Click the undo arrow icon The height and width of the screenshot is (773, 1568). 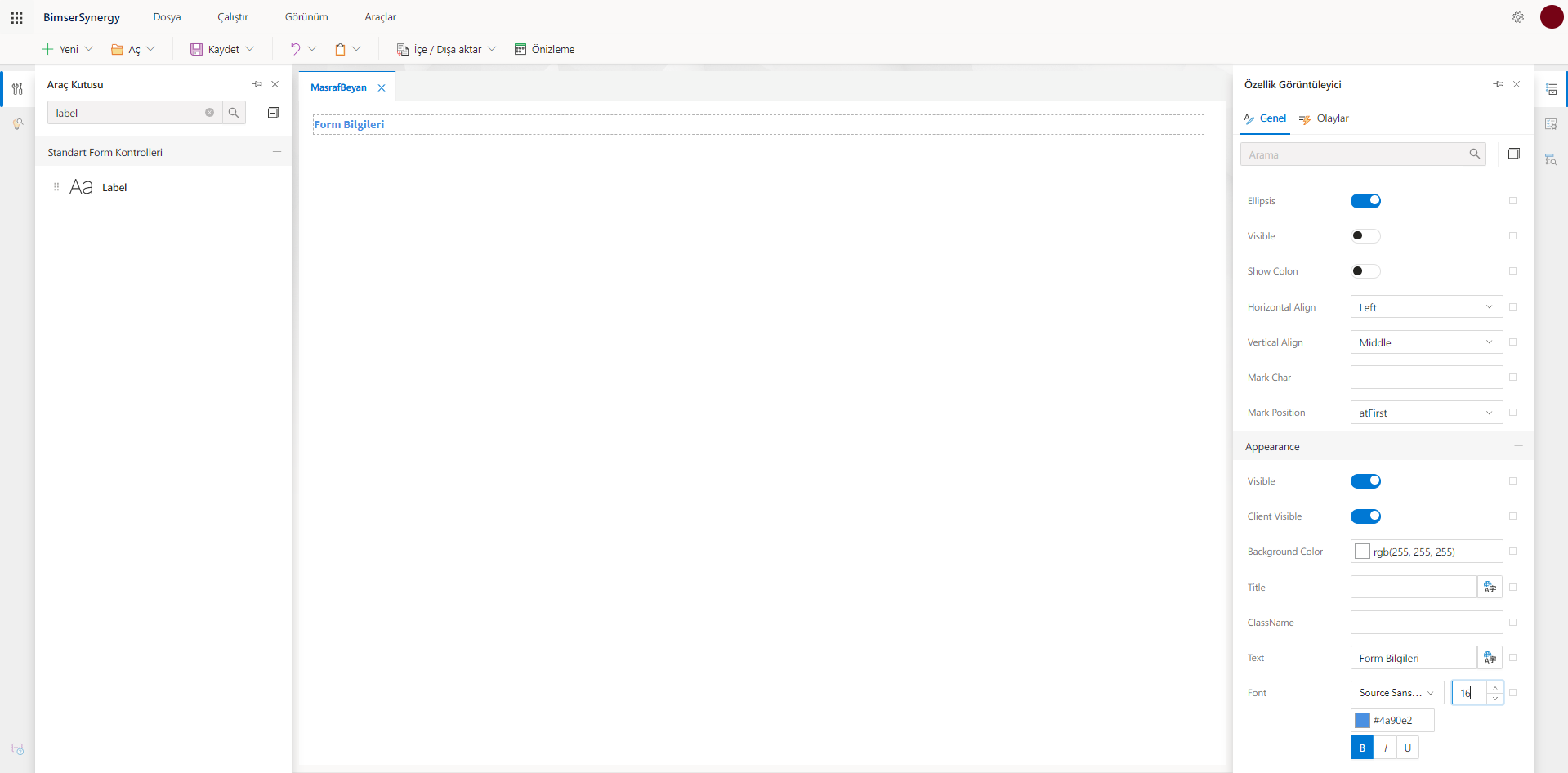pos(295,49)
